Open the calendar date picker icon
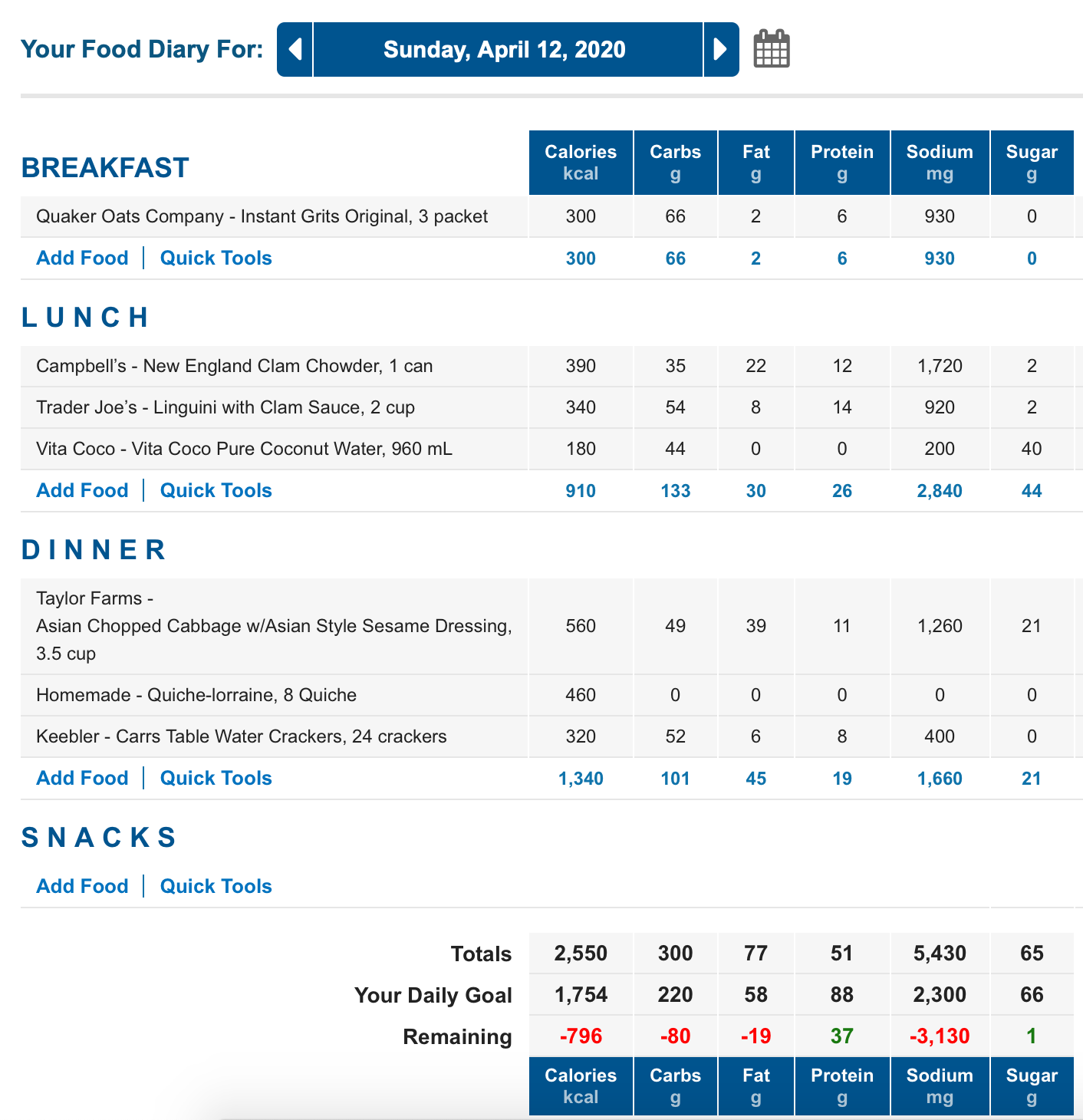This screenshot has width=1083, height=1120. 772,49
